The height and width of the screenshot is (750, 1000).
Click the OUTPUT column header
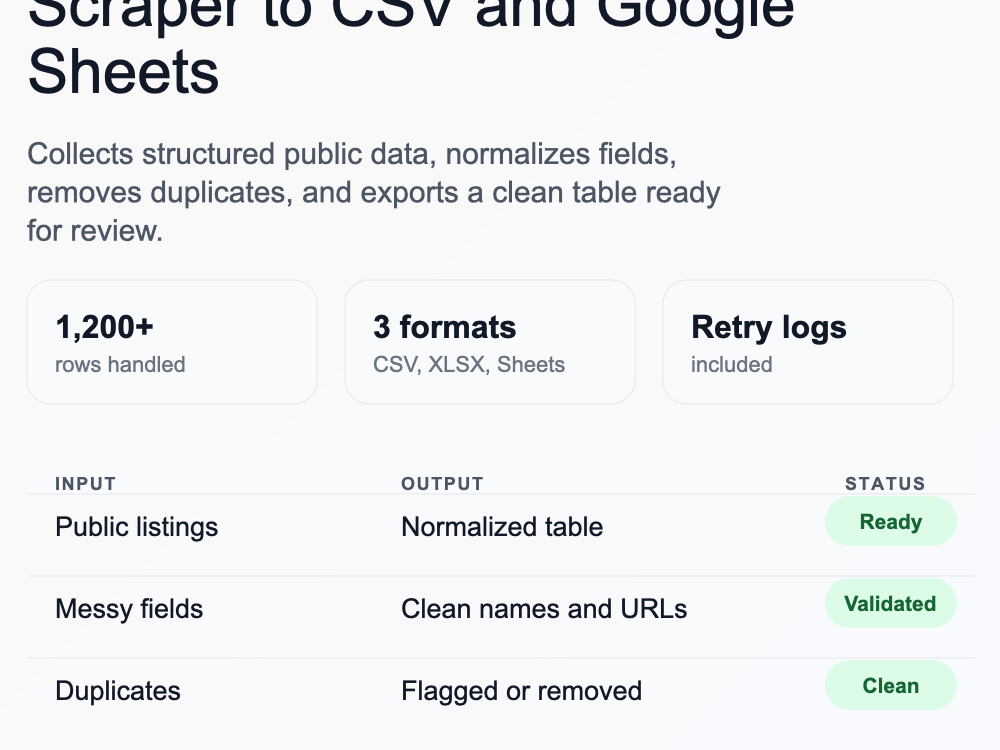click(x=442, y=483)
